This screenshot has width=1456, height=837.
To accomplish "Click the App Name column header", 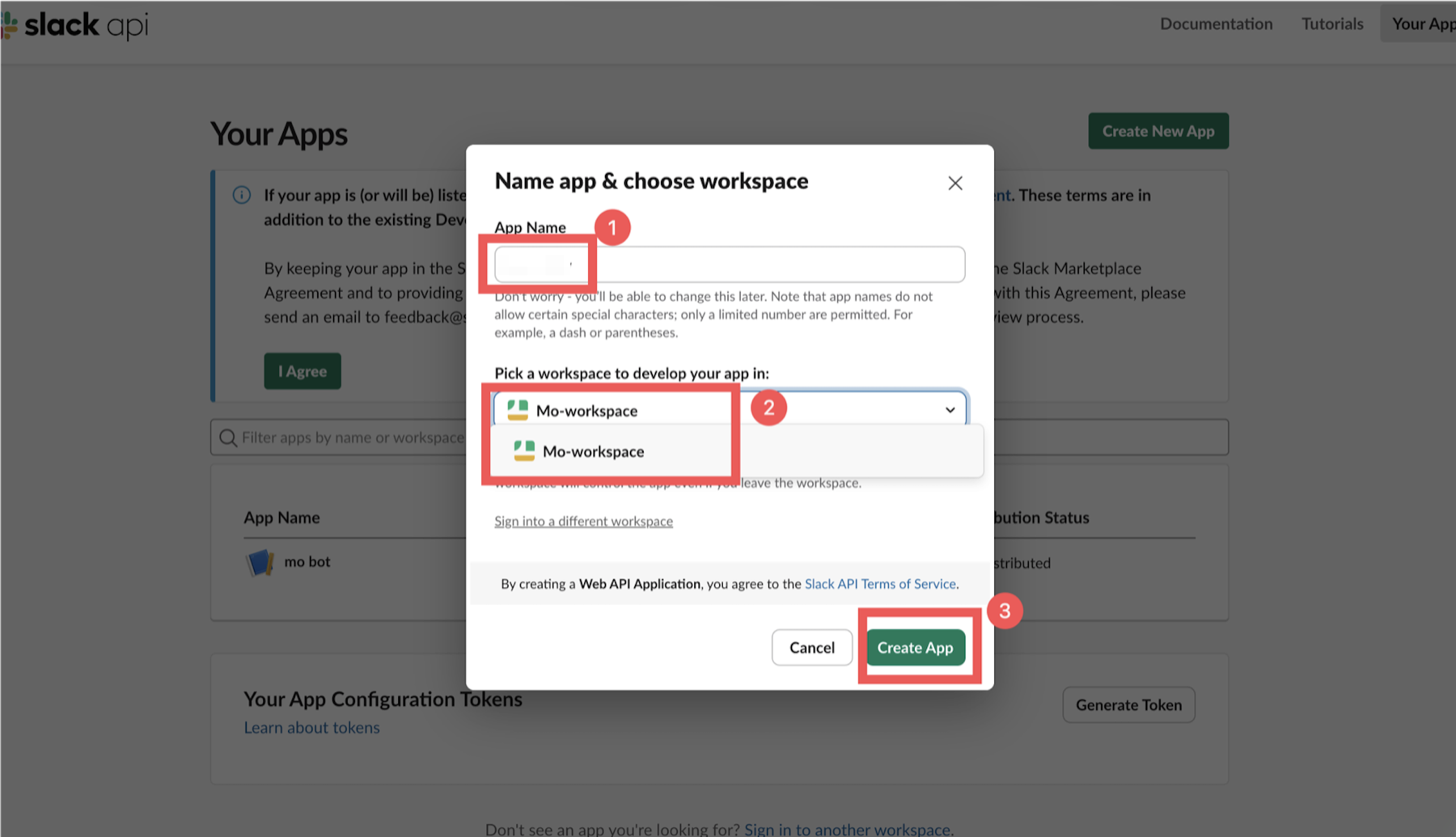I will tap(281, 518).
